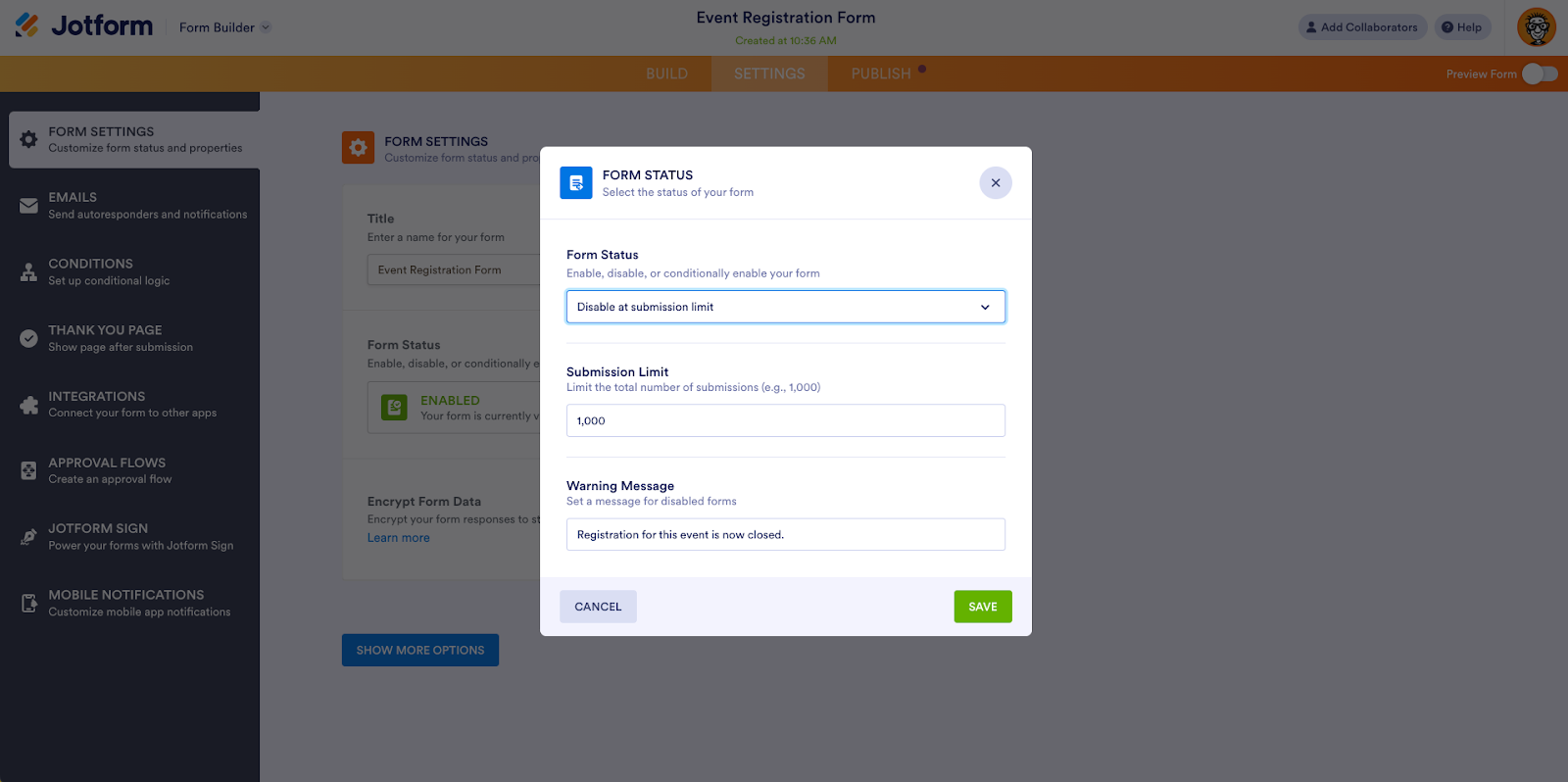Viewport: 1568px width, 782px height.
Task: Click the green Enabled status icon
Action: (x=394, y=408)
